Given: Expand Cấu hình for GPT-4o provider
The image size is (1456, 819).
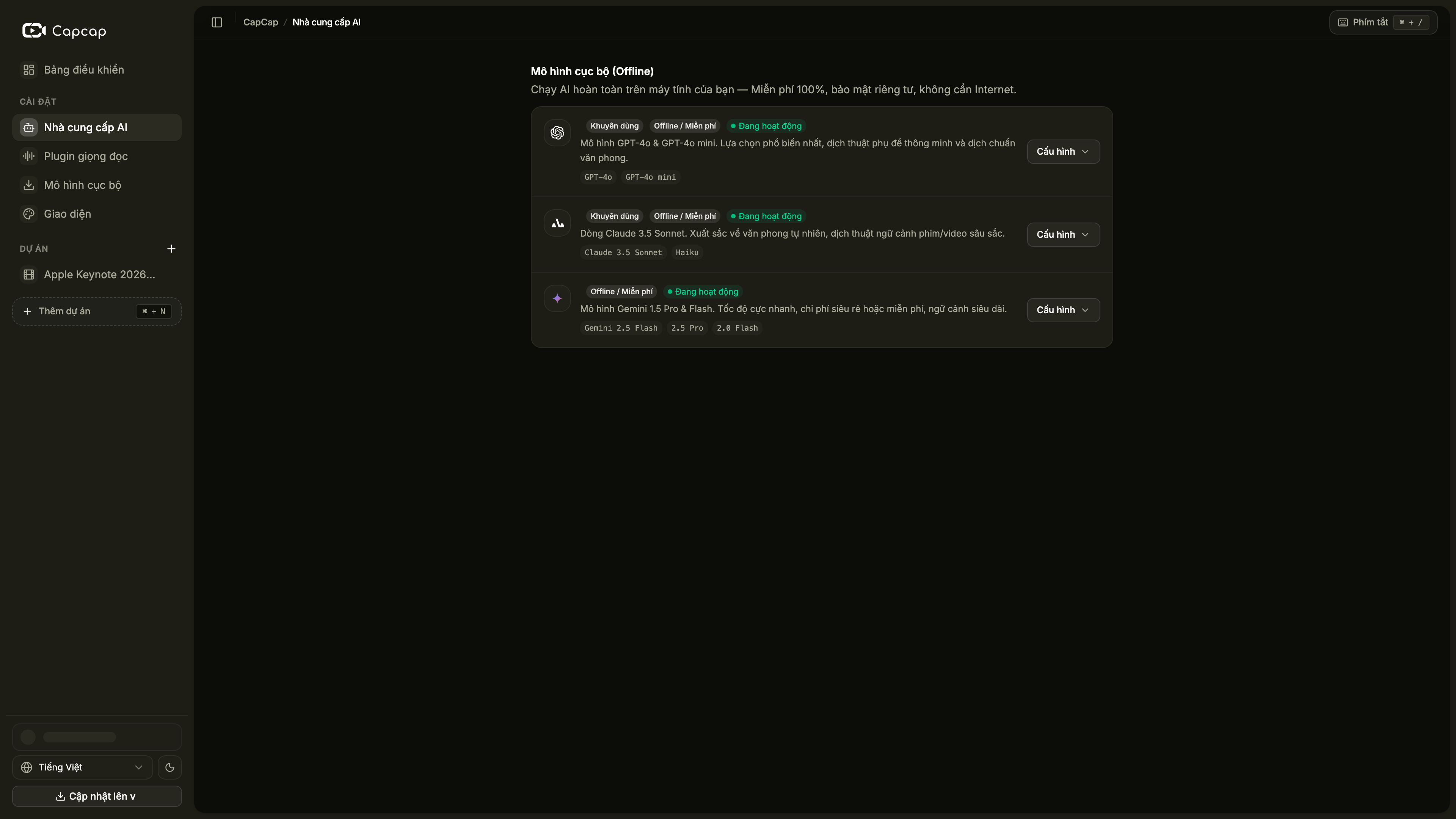Looking at the screenshot, I should [1062, 152].
